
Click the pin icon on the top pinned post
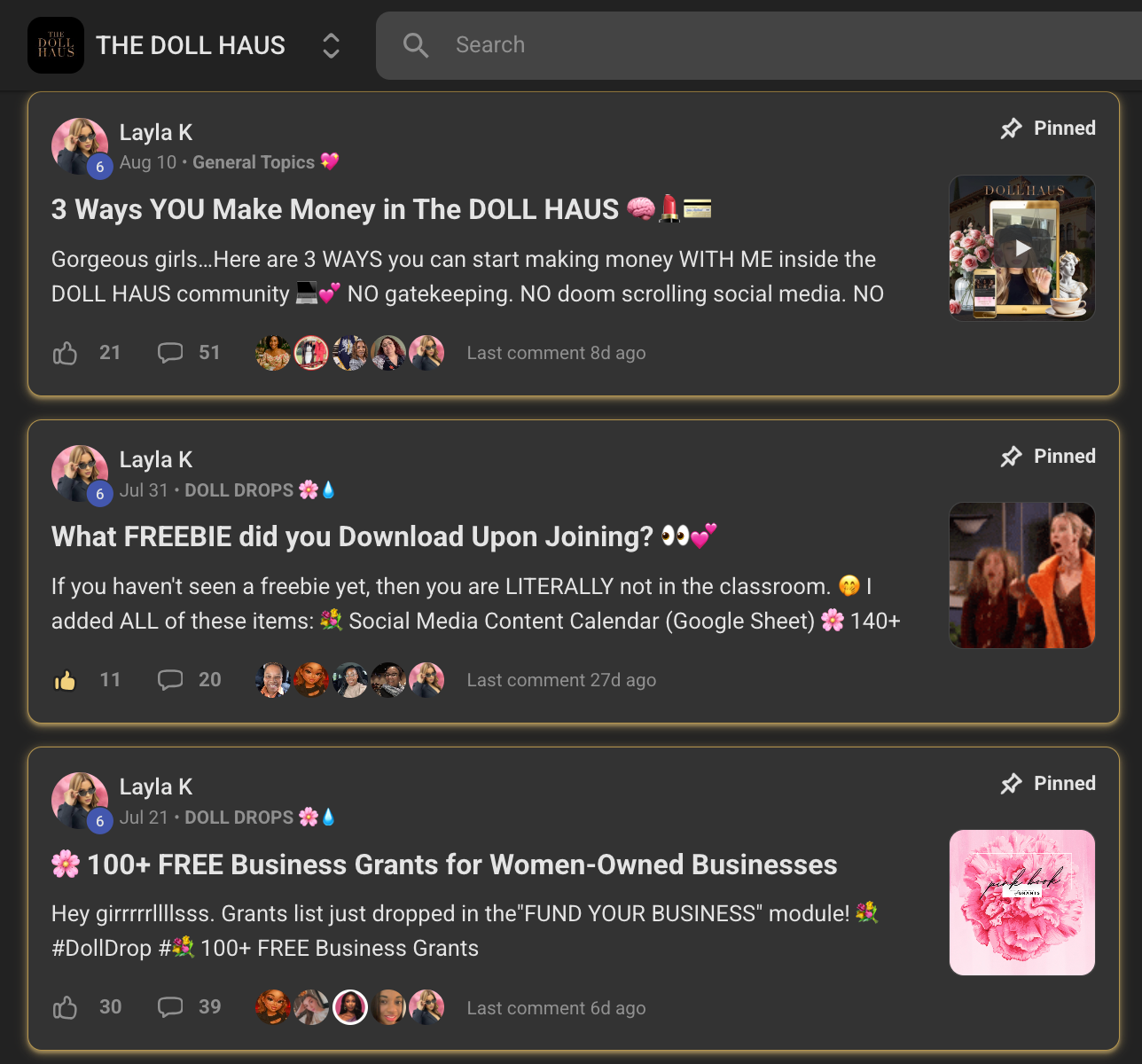click(1012, 128)
